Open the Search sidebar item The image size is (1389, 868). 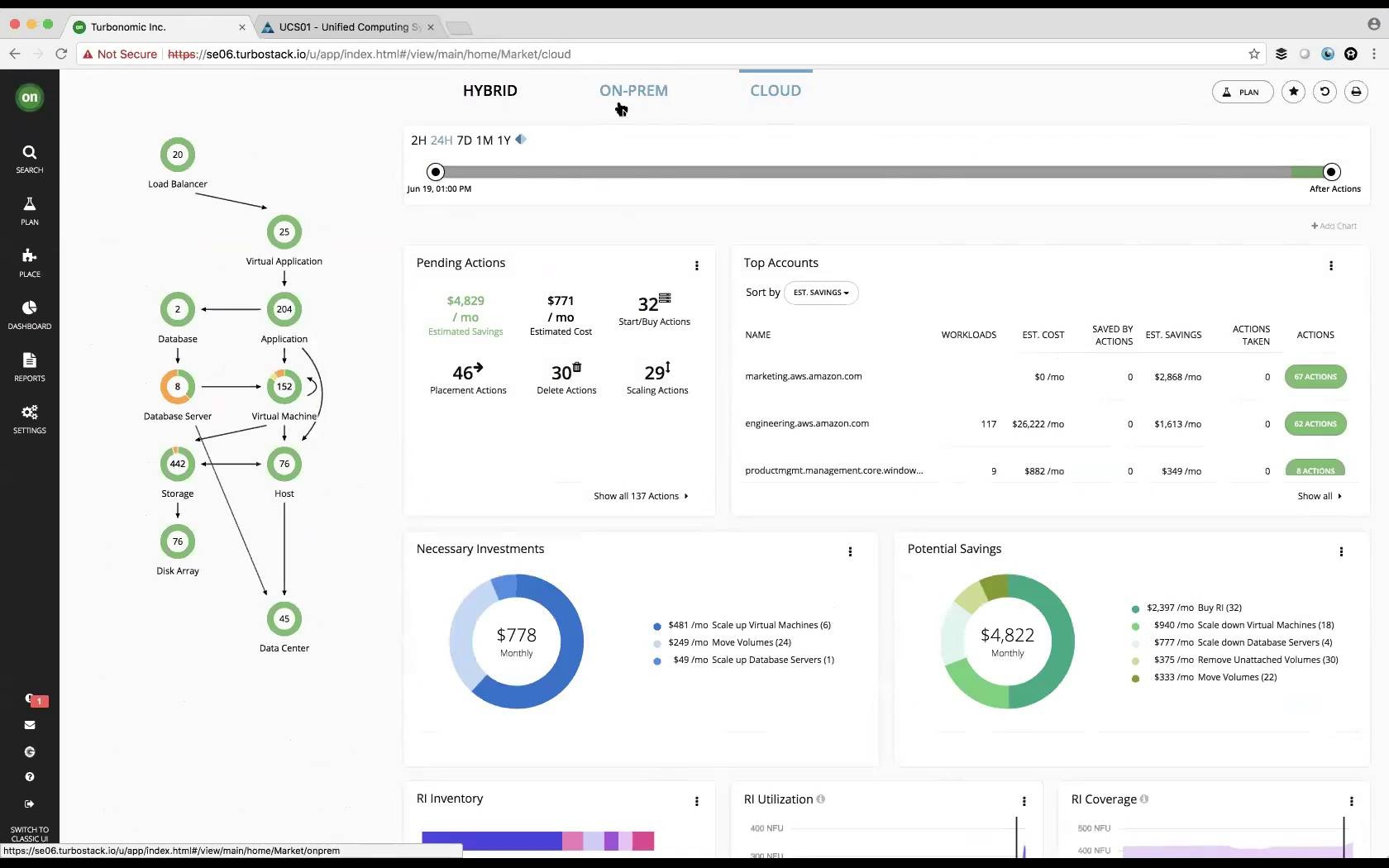click(x=29, y=159)
